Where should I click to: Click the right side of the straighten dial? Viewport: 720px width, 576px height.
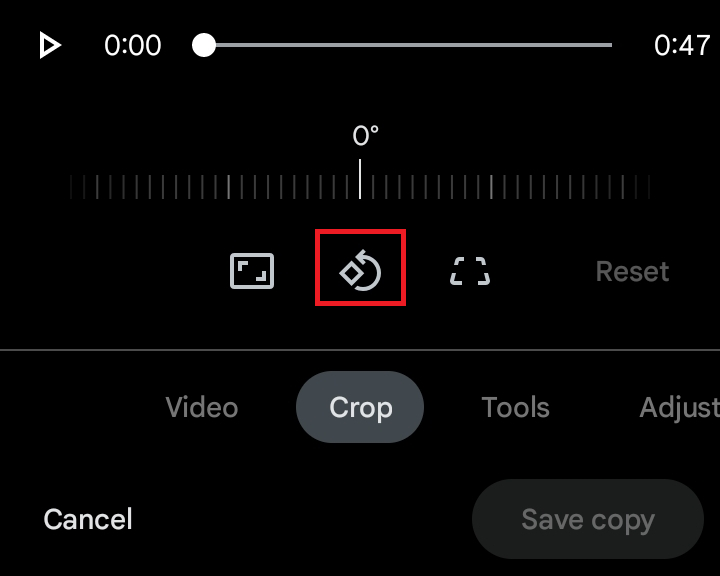570,186
